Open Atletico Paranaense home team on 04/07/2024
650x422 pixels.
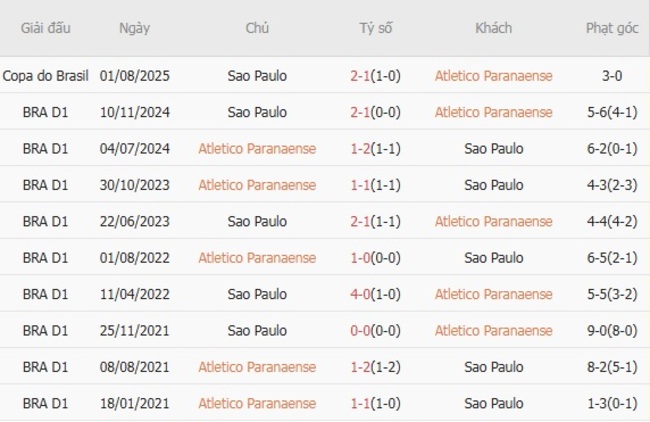(257, 149)
